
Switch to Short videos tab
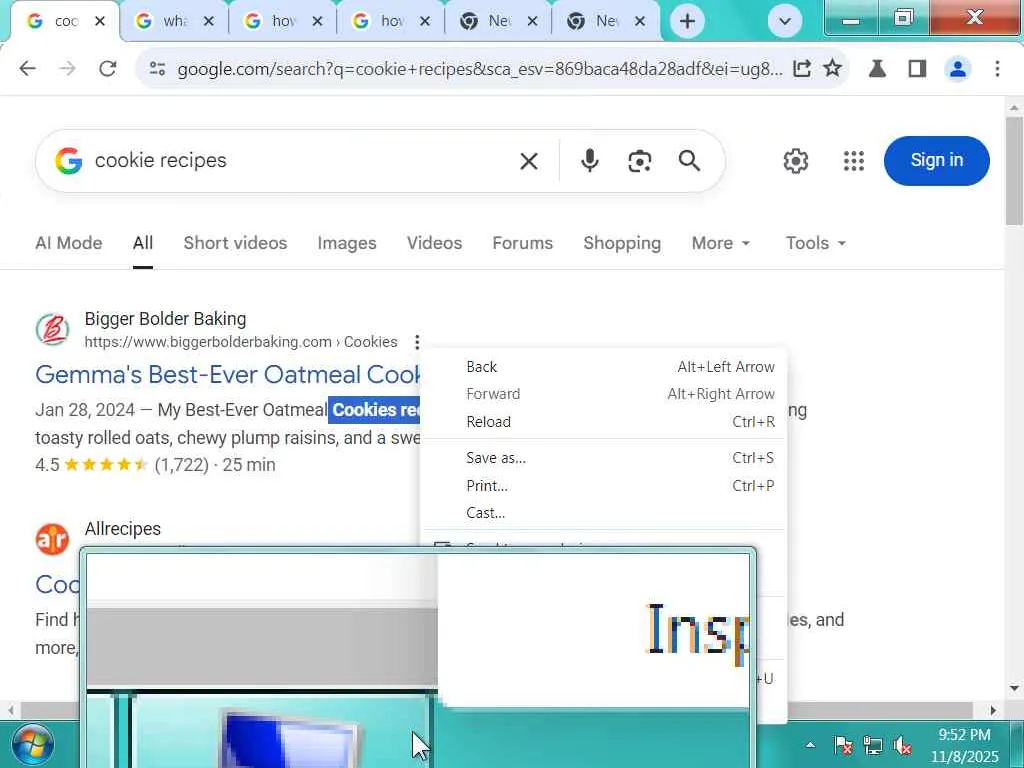tap(235, 243)
